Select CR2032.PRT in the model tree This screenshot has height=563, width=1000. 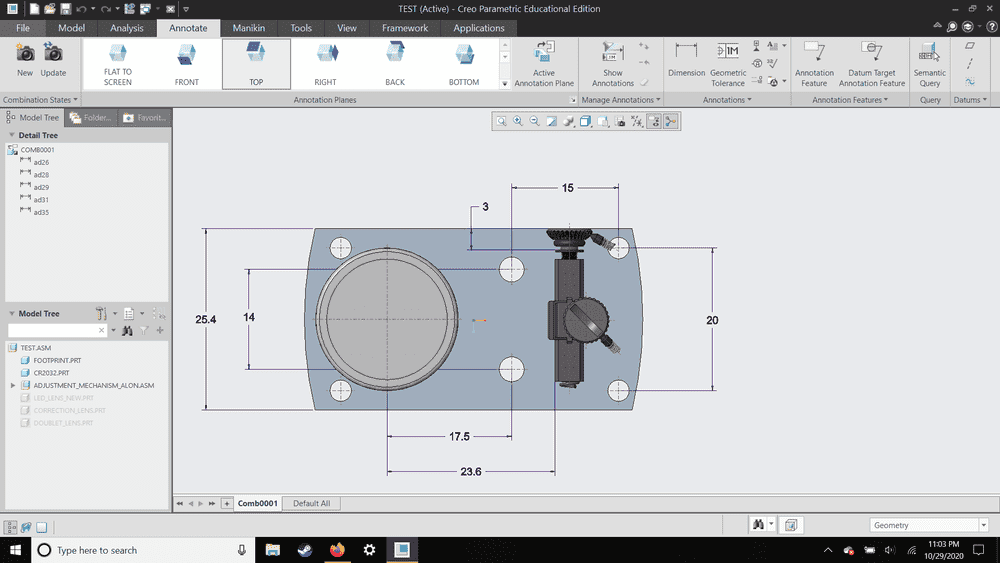[51, 372]
